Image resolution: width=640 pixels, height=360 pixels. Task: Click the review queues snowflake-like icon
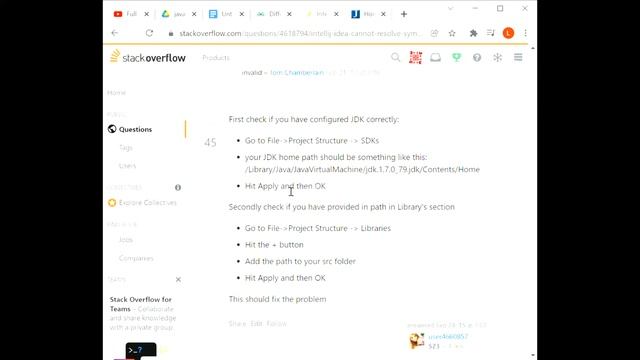pyautogui.click(x=497, y=58)
